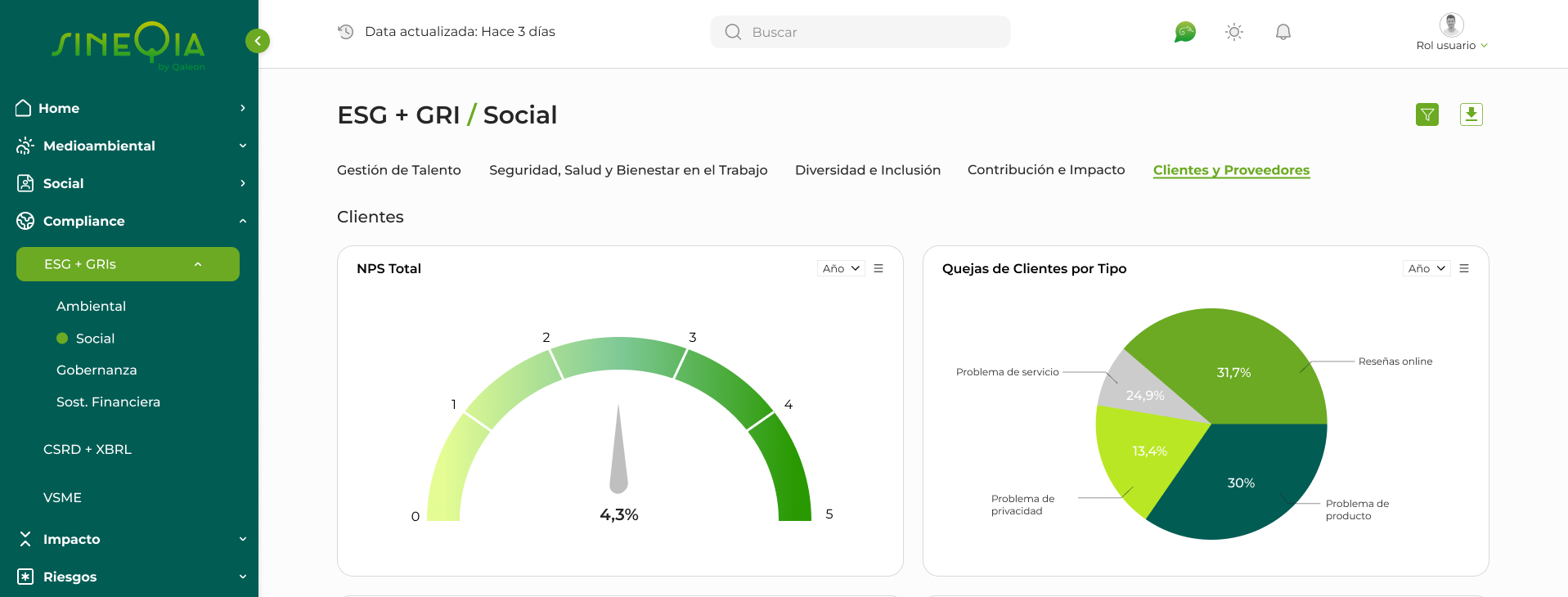The image size is (1568, 597).
Task: Click the Social person icon in sidebar
Action: pos(25,183)
